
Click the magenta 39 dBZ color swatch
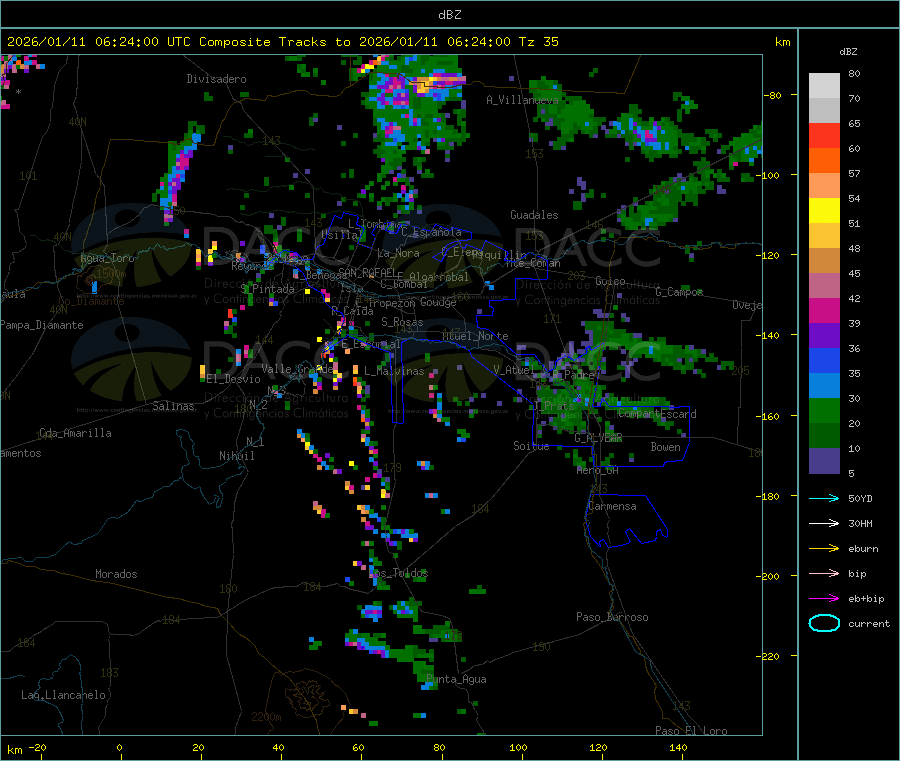pos(824,310)
